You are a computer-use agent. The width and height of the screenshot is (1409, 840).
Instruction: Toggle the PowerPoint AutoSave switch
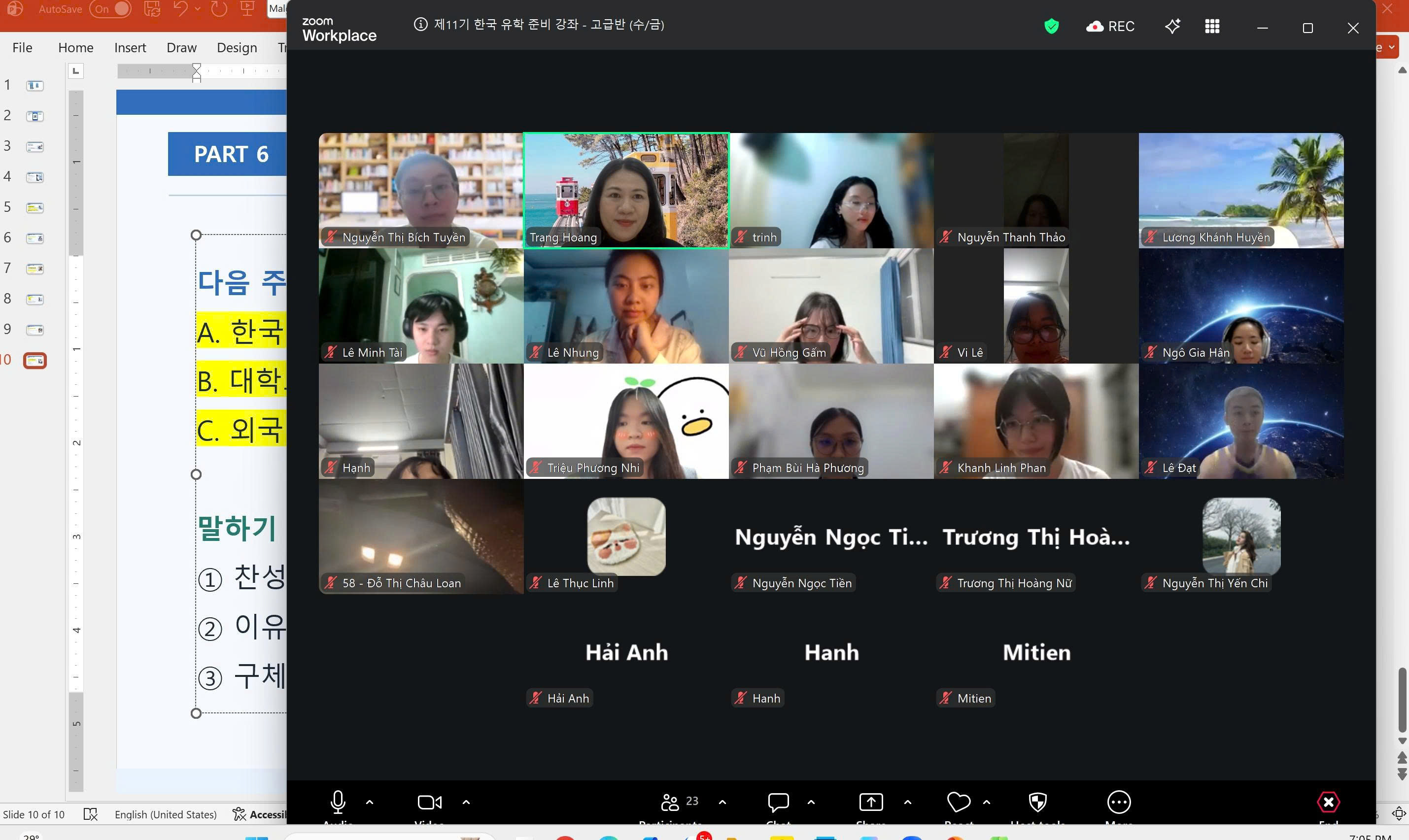(x=110, y=9)
